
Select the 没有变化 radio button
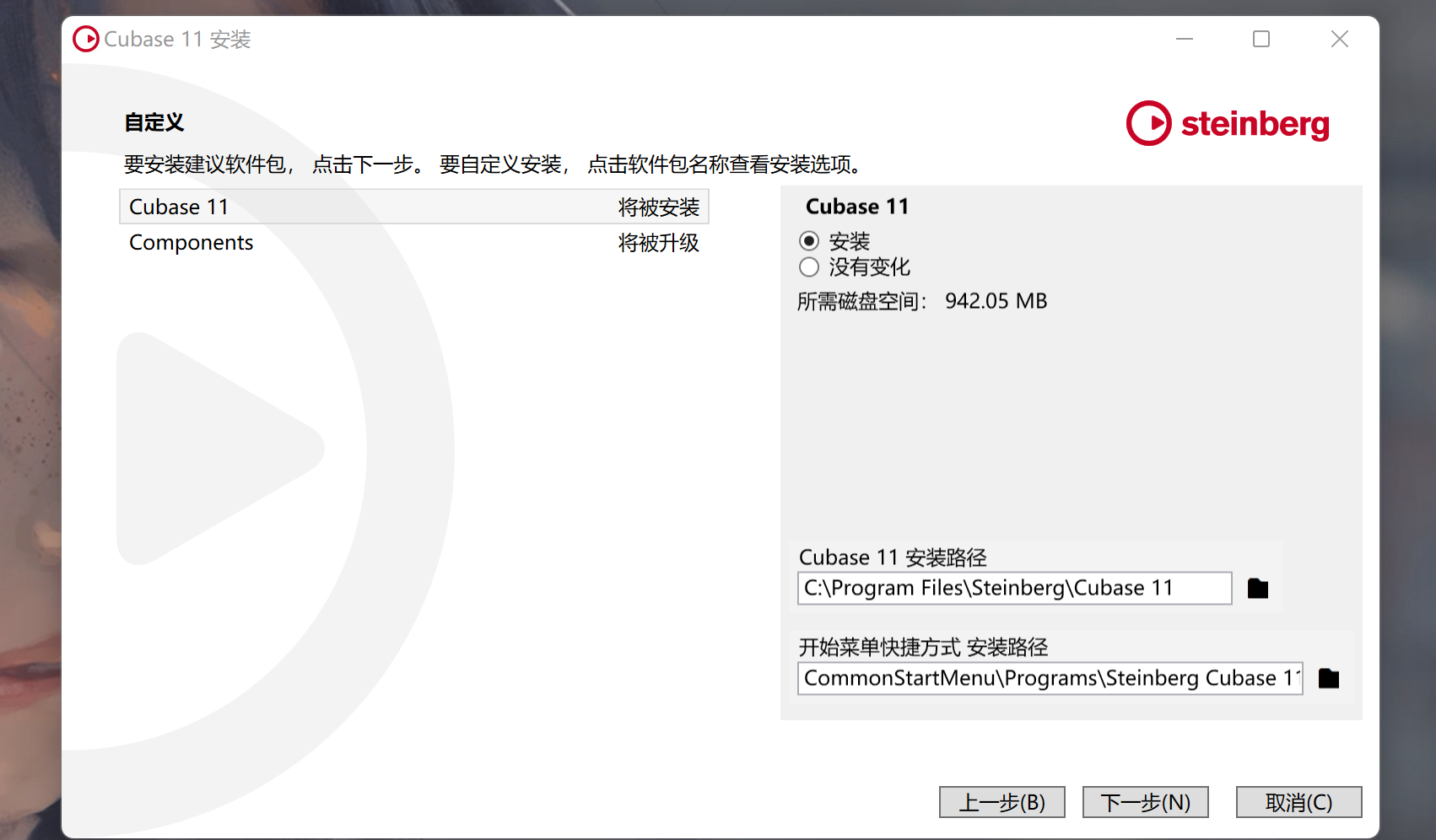[x=809, y=267]
